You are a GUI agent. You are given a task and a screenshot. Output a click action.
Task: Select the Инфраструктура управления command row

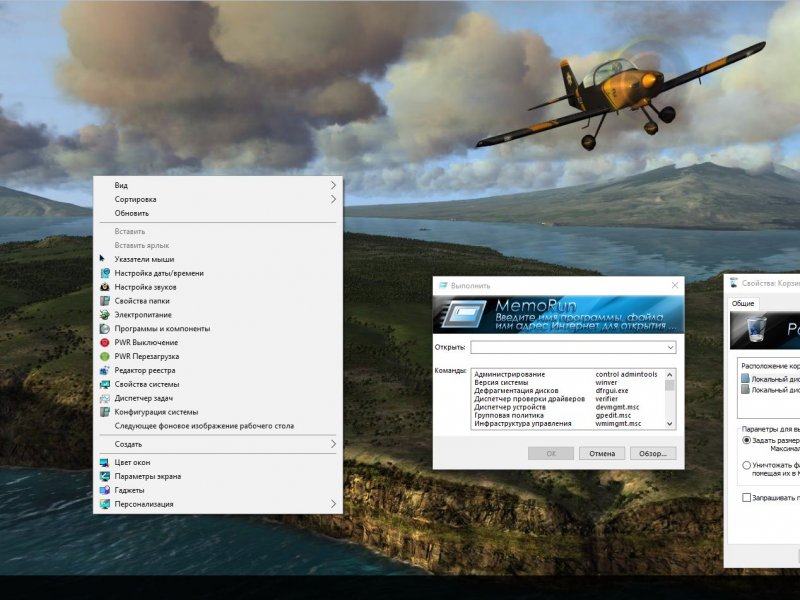(568, 423)
